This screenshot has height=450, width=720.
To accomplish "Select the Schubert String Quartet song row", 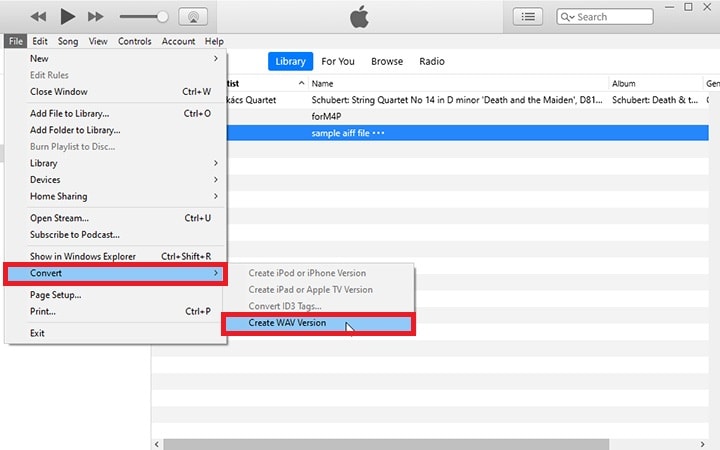I will [468, 100].
